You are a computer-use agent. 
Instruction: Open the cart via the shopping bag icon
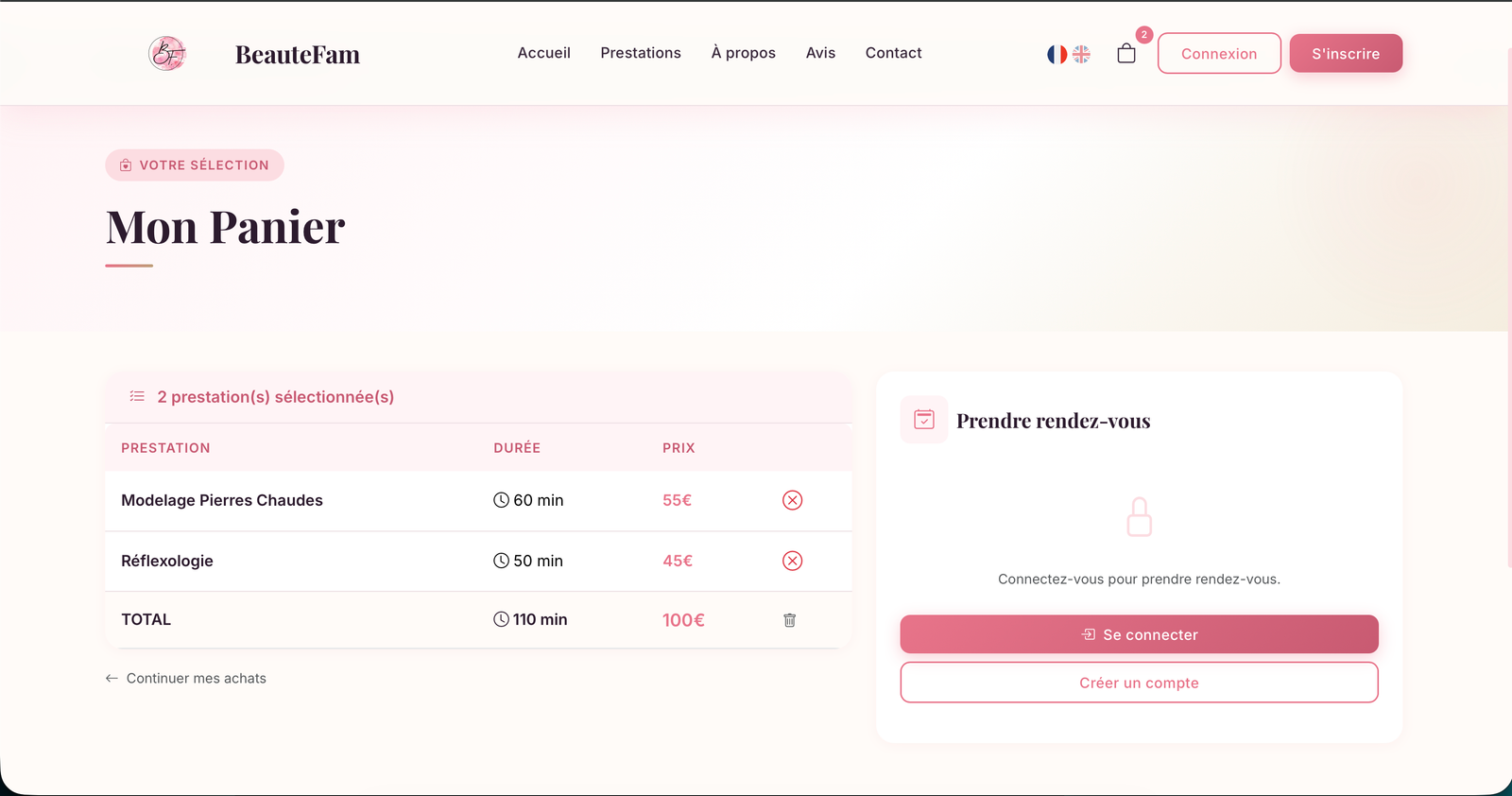pyautogui.click(x=1125, y=54)
